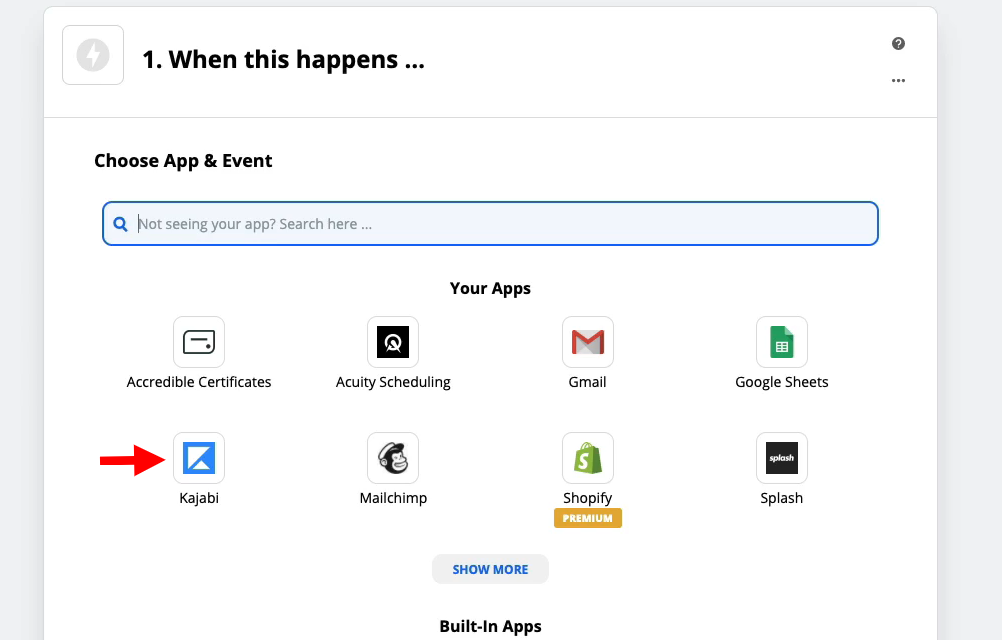
Task: Click the Mailchimp label text
Action: [x=393, y=498]
